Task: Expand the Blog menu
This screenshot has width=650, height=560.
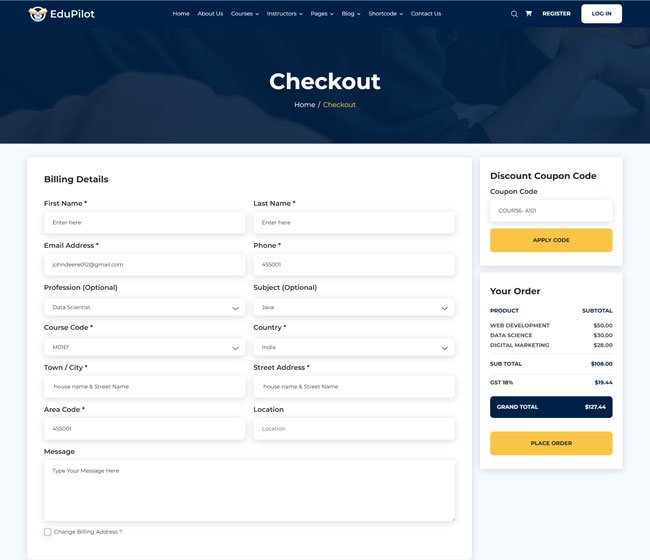Action: click(x=351, y=14)
